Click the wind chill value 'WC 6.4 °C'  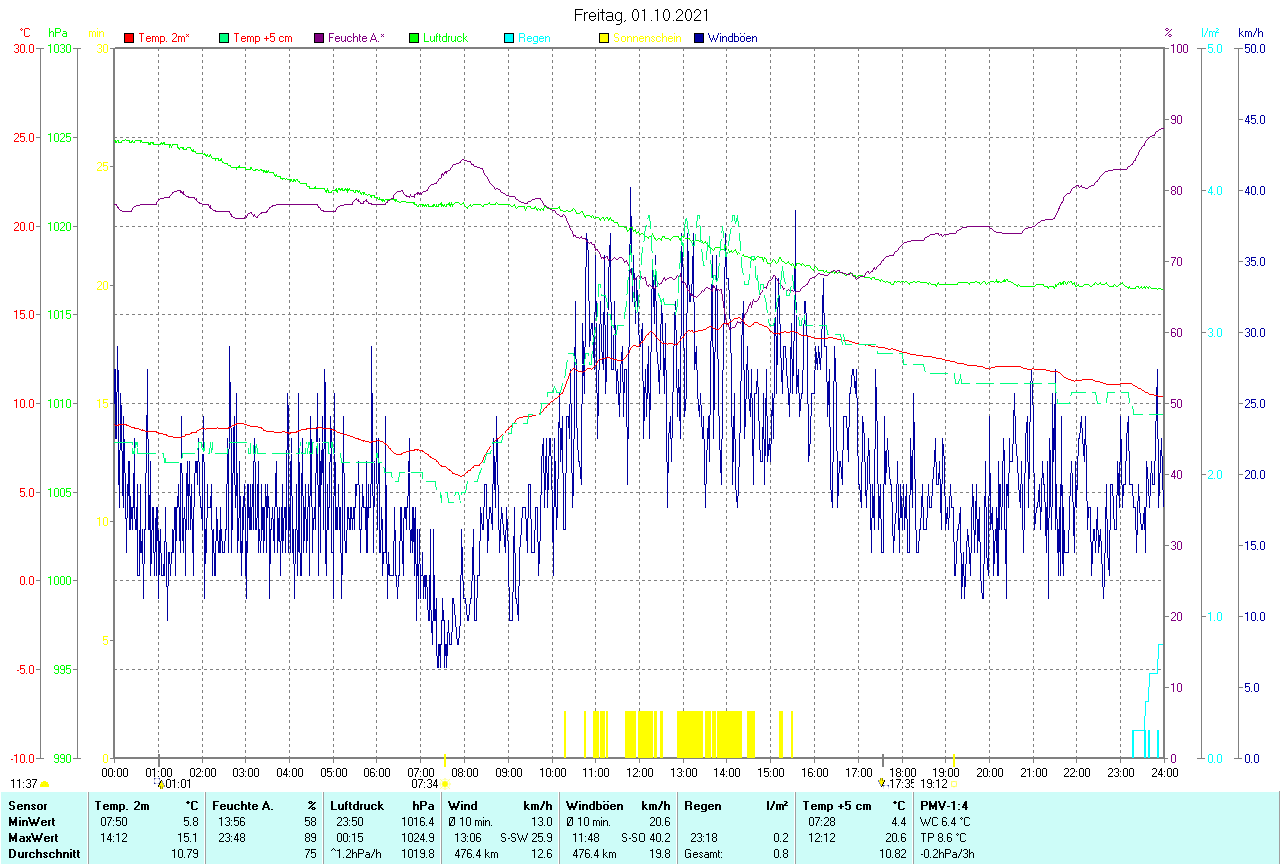pos(945,822)
